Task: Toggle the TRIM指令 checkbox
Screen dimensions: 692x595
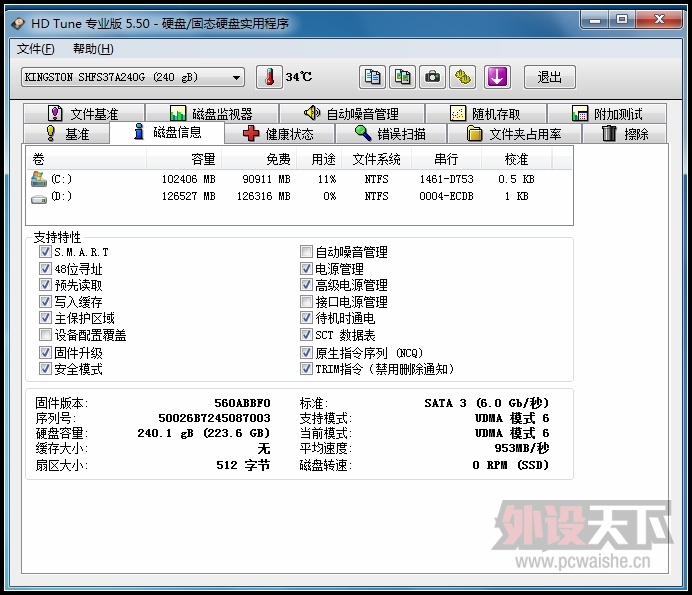Action: coord(306,369)
